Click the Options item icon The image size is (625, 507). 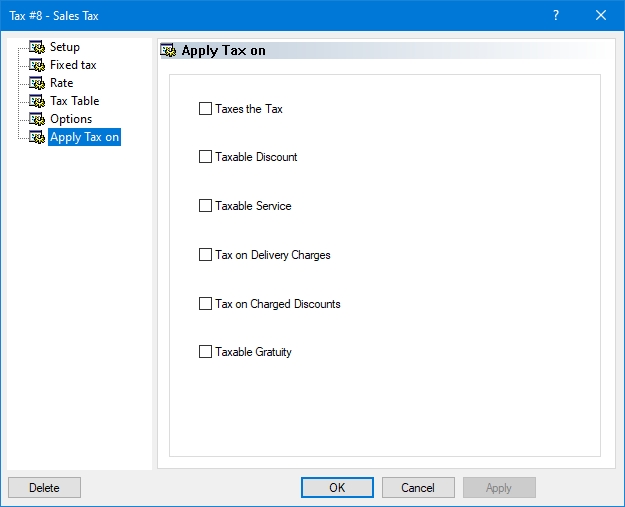coord(37,119)
